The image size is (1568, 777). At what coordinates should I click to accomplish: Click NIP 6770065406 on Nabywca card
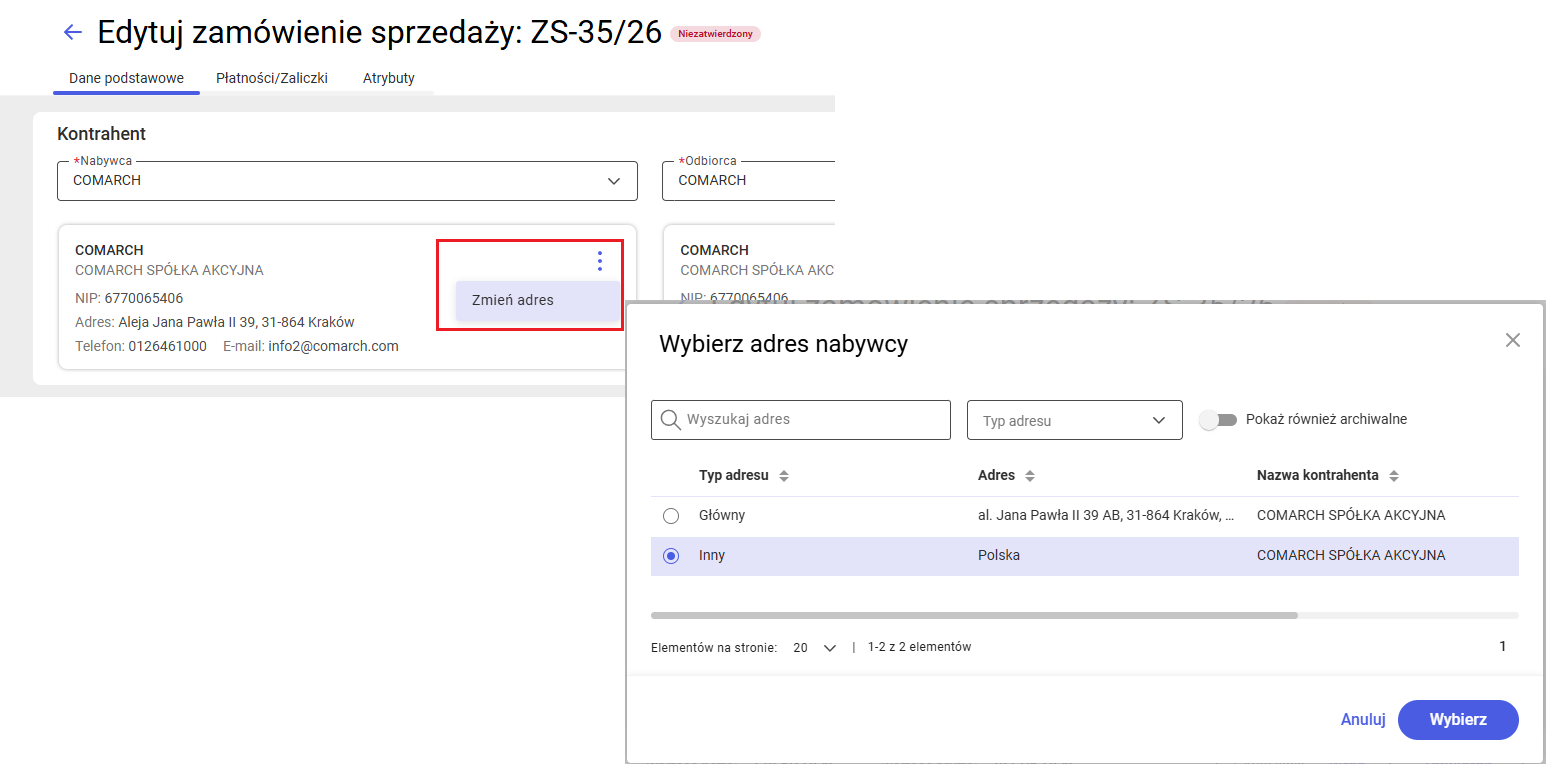tap(129, 298)
